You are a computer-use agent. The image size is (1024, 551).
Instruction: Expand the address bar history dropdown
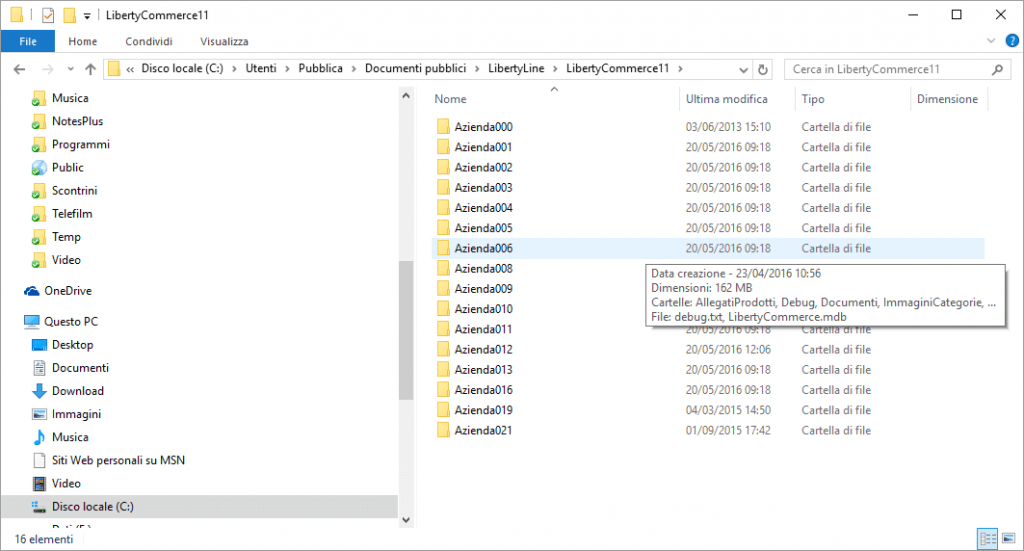tap(743, 69)
